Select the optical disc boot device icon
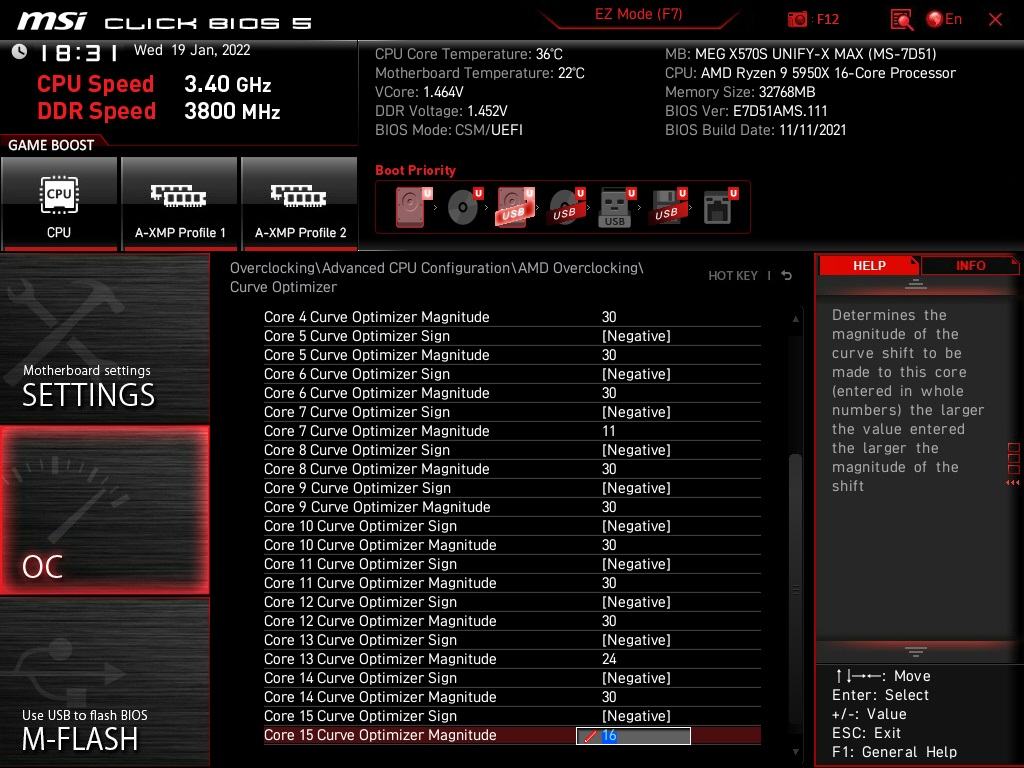1024x768 pixels. [464, 207]
